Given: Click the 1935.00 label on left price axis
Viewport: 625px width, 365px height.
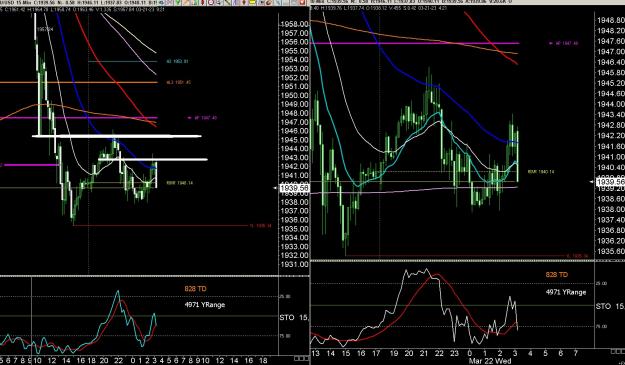Looking at the screenshot, I should pyautogui.click(x=295, y=229).
